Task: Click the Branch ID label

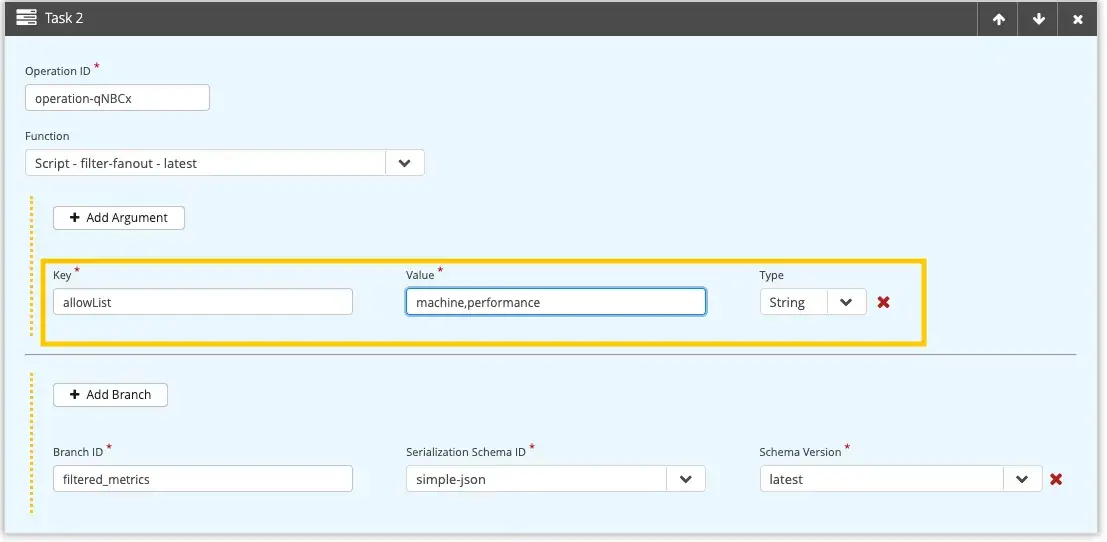Action: (78, 452)
